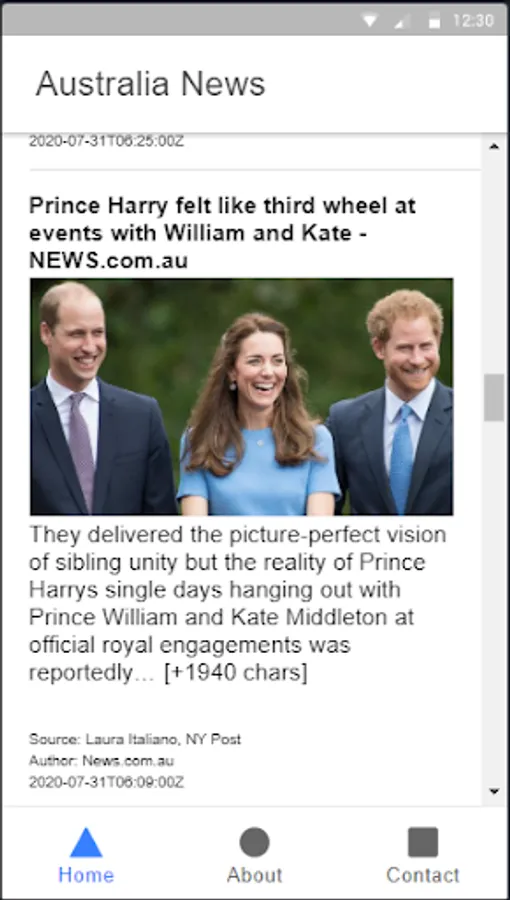510x900 pixels.
Task: Click the Source: Laura Italiano, NY Post line
Action: click(x=135, y=739)
